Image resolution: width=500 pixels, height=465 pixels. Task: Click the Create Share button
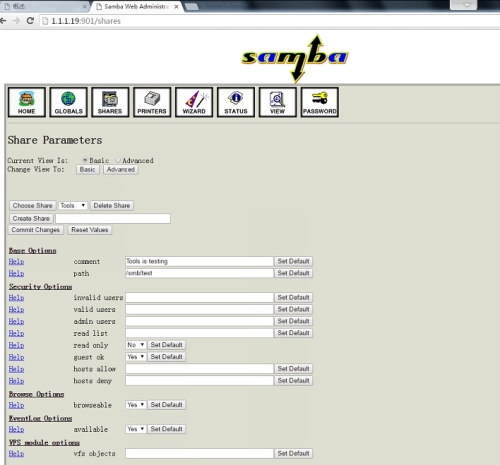(x=31, y=218)
